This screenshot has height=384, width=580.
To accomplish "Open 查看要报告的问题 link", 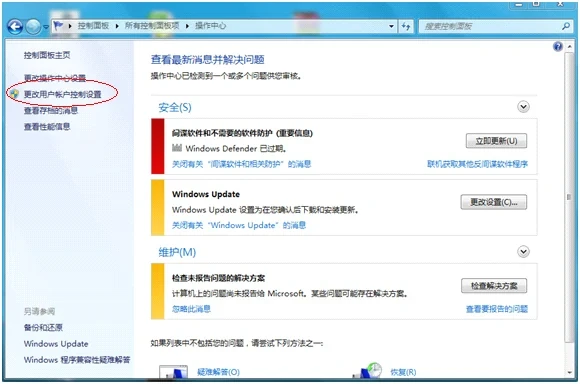I will point(497,309).
